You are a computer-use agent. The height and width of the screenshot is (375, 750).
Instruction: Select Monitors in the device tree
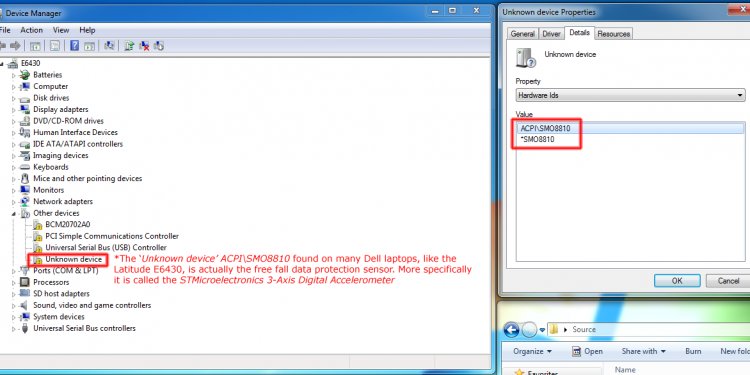pyautogui.click(x=48, y=190)
